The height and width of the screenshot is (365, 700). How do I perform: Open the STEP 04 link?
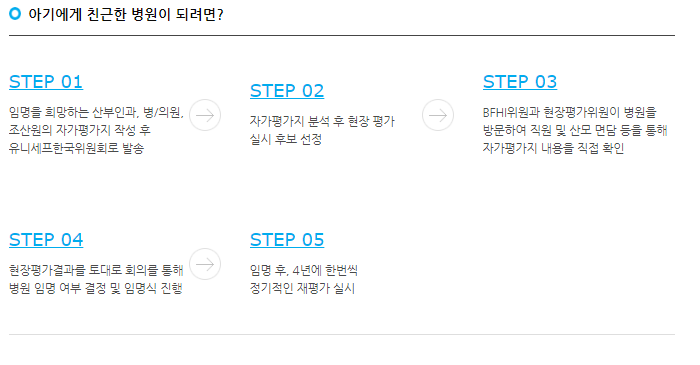pyautogui.click(x=46, y=240)
